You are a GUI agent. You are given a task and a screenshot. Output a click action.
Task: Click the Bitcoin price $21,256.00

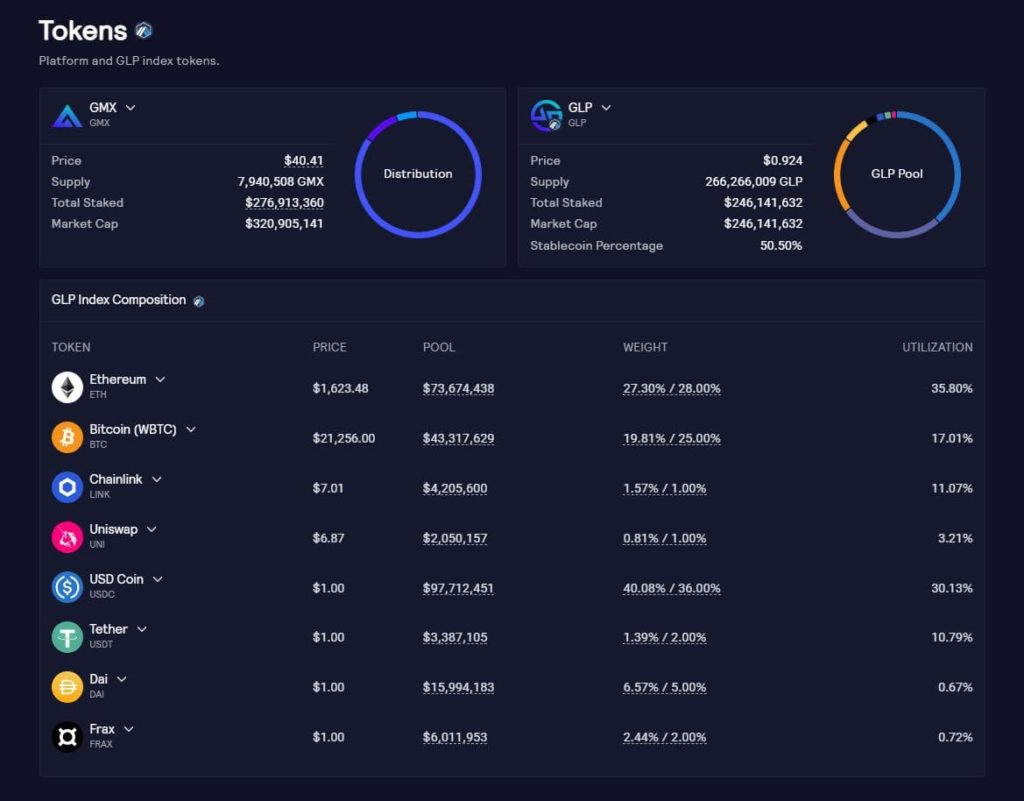(344, 438)
